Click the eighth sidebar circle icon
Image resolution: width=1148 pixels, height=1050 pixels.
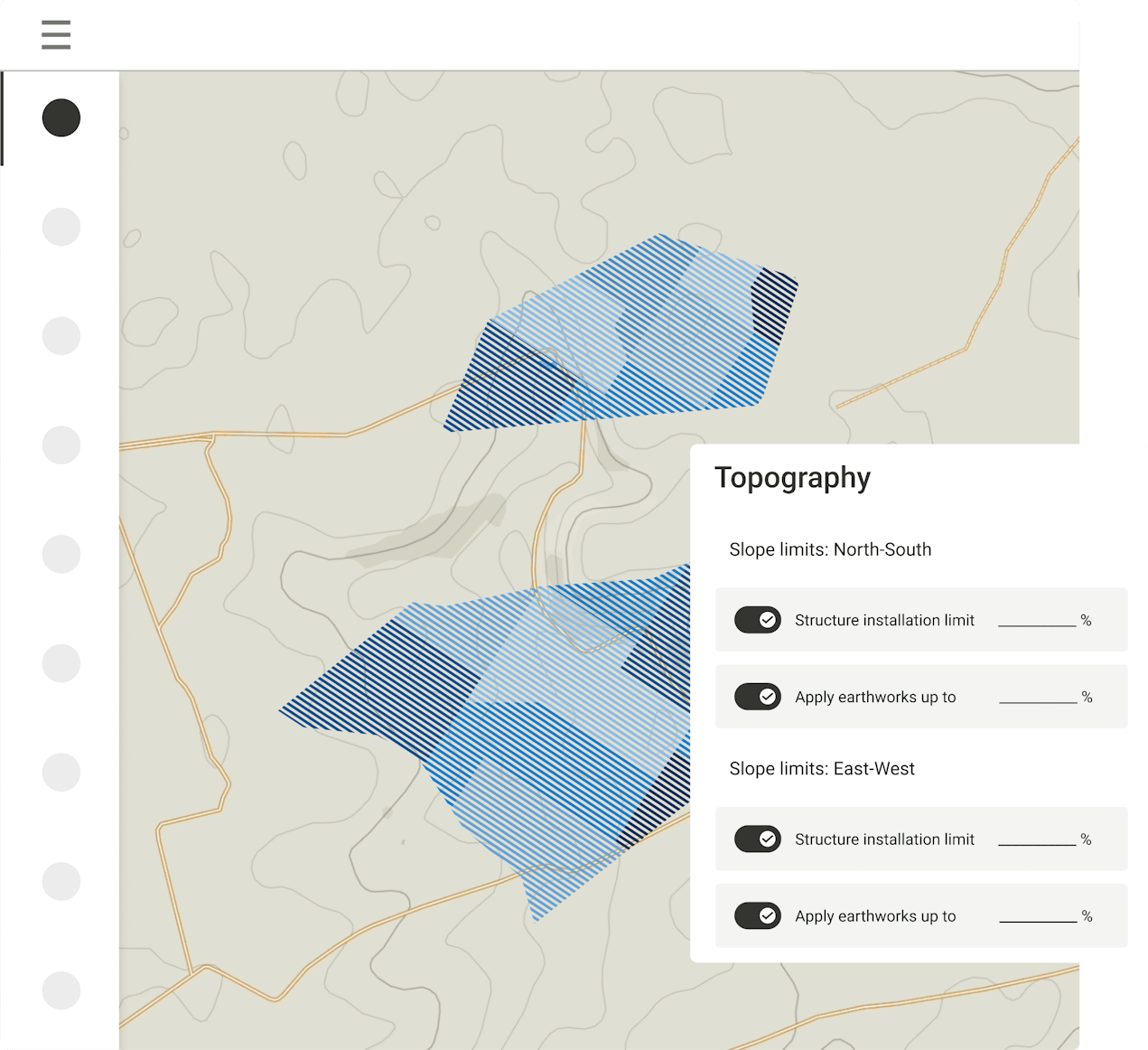click(x=61, y=881)
